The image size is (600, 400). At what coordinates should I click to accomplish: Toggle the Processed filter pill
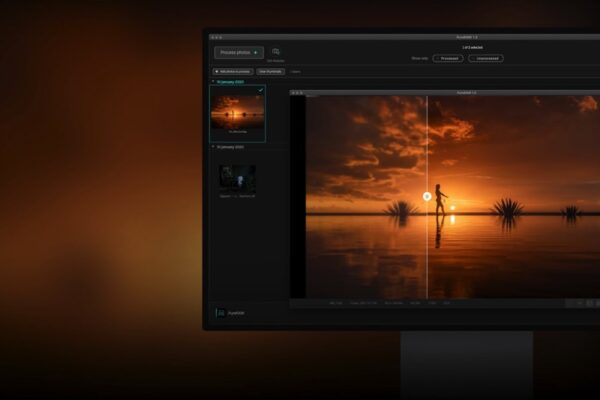(448, 59)
